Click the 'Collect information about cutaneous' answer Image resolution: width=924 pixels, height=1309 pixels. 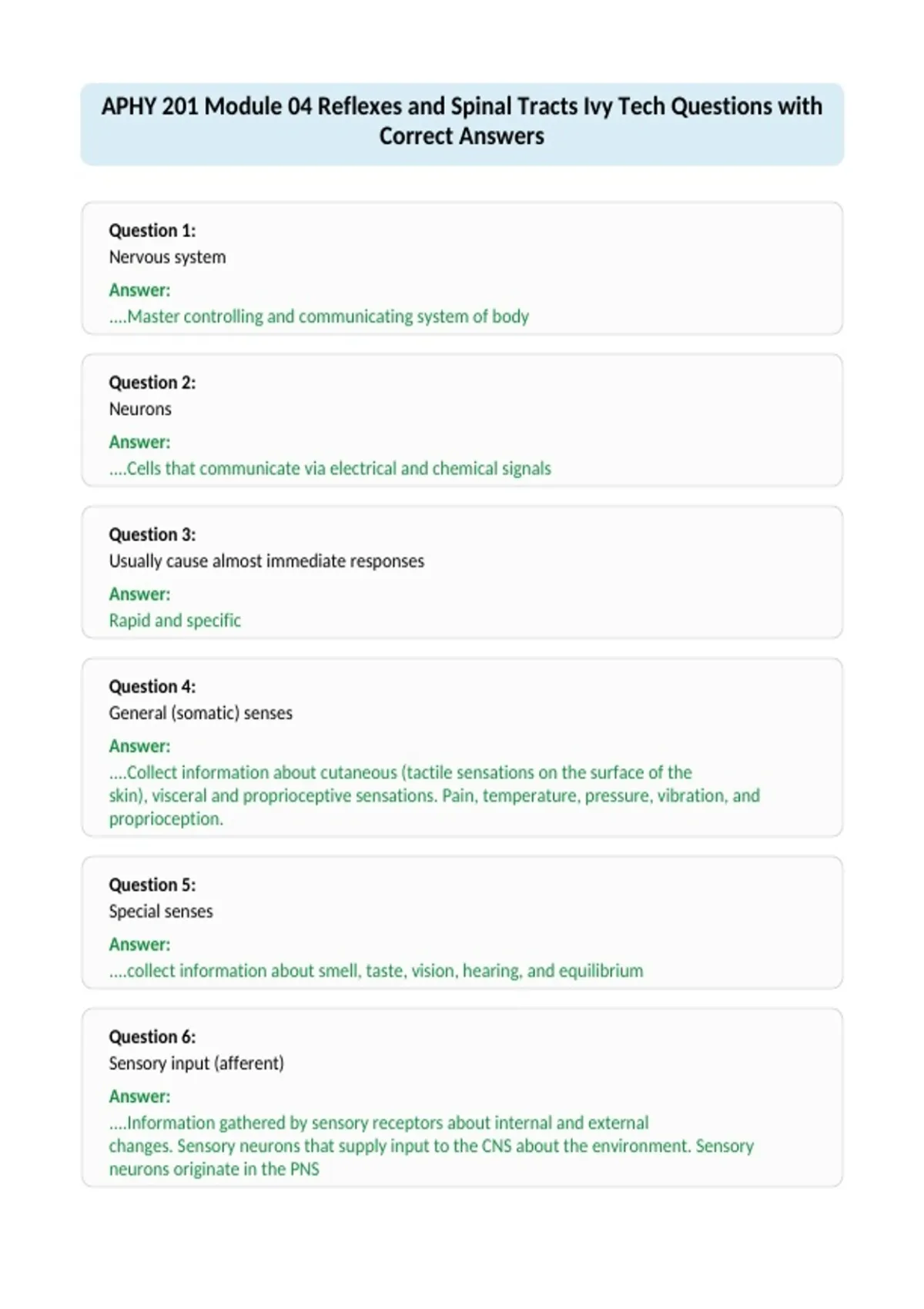point(434,795)
